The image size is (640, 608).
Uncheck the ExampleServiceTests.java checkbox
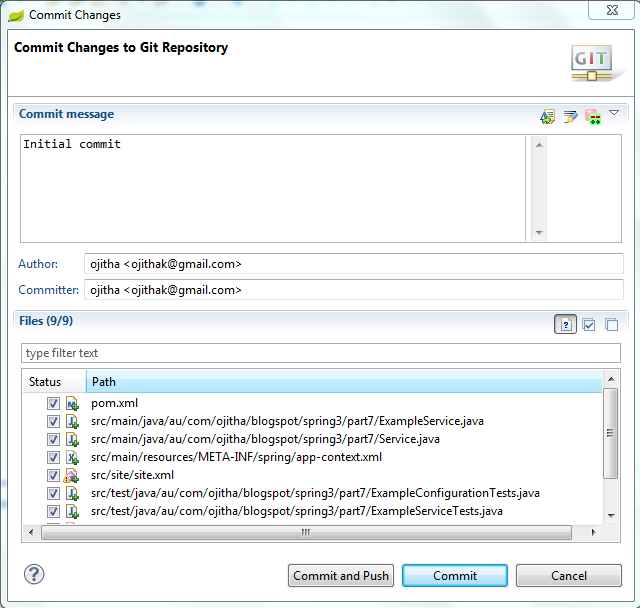[53, 511]
